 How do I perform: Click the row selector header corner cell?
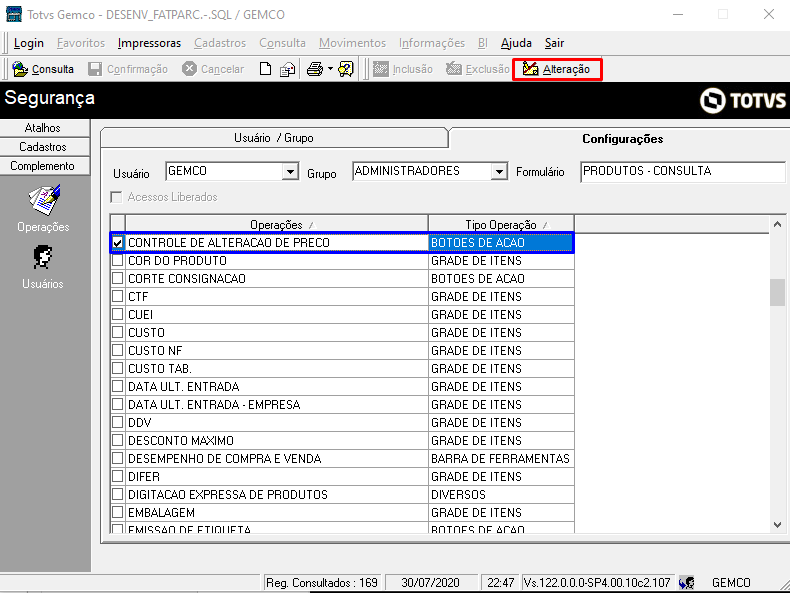tap(118, 224)
